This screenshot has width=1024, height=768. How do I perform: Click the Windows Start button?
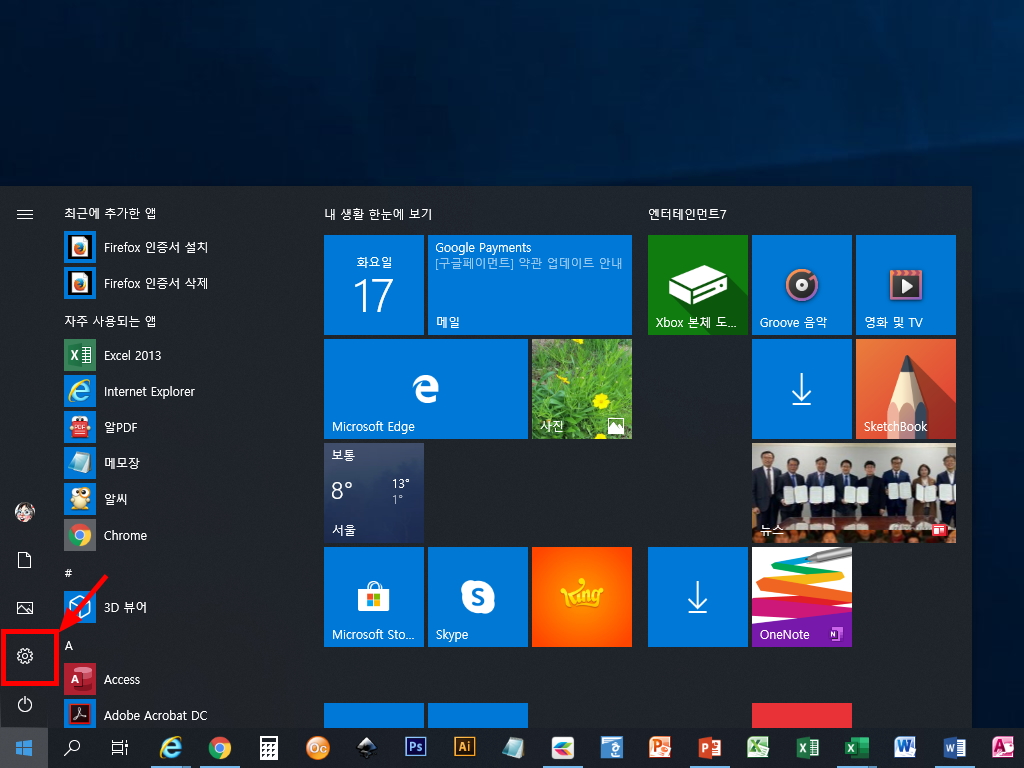click(x=24, y=748)
